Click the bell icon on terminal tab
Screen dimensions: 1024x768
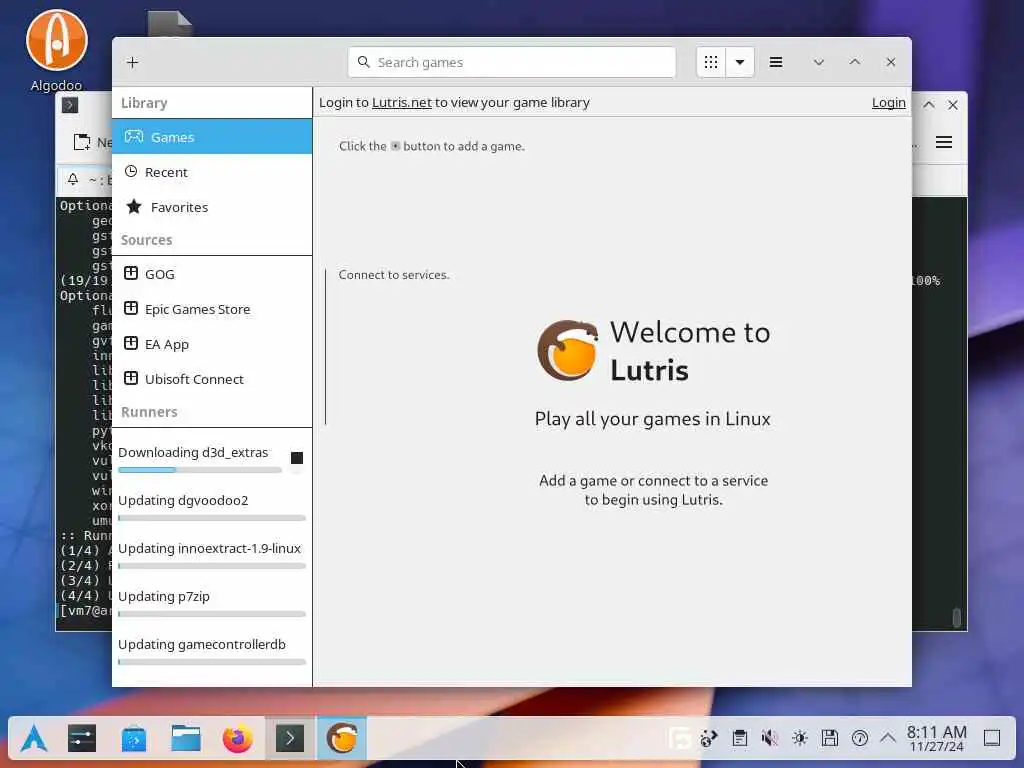point(72,179)
